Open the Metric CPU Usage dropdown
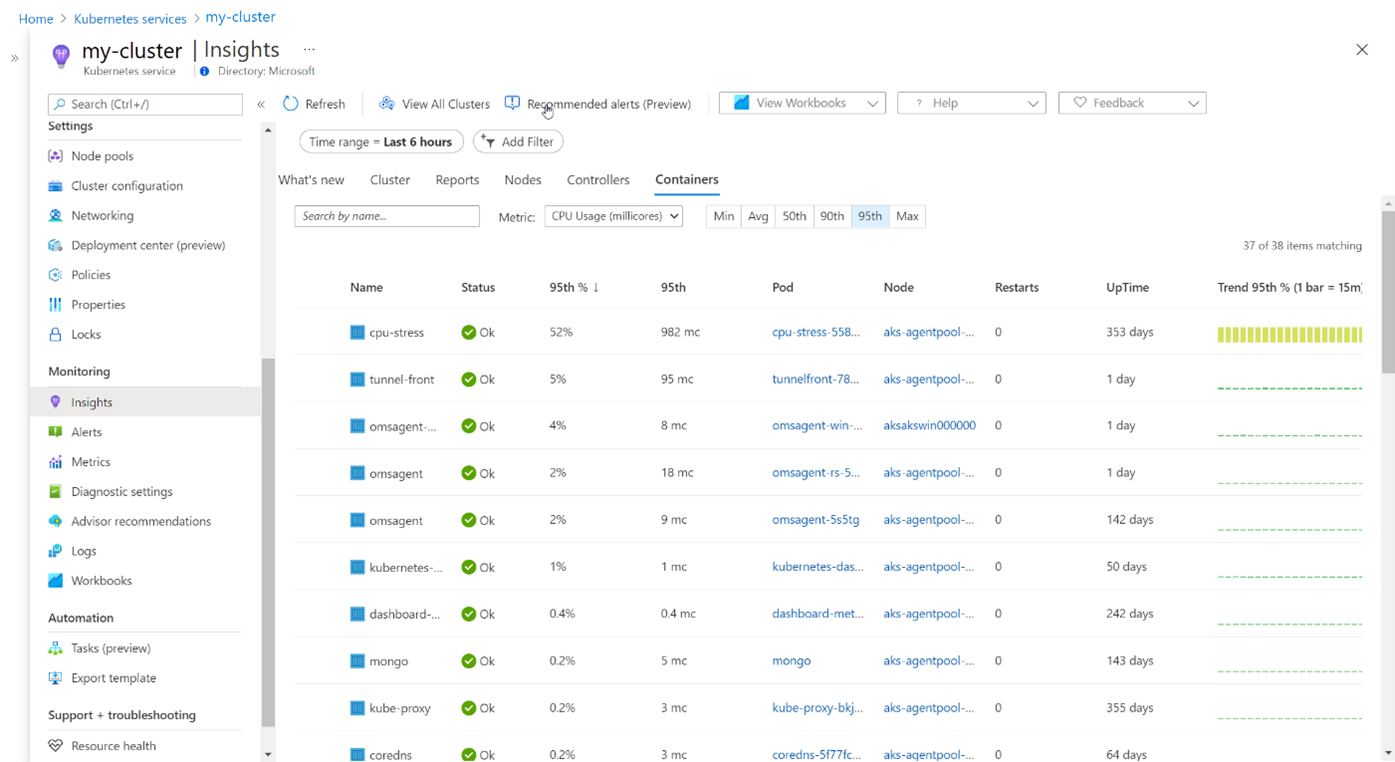The width and height of the screenshot is (1395, 762). click(613, 217)
